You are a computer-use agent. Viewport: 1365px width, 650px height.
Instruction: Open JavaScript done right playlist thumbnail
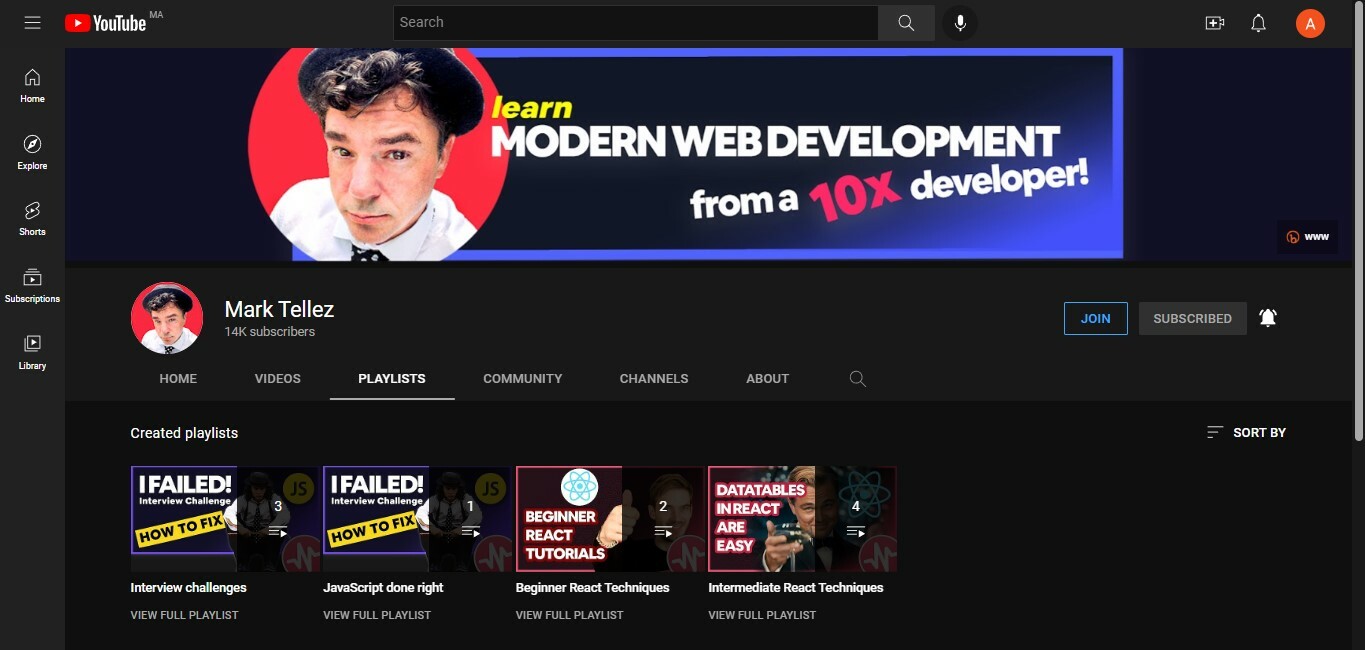[x=418, y=519]
